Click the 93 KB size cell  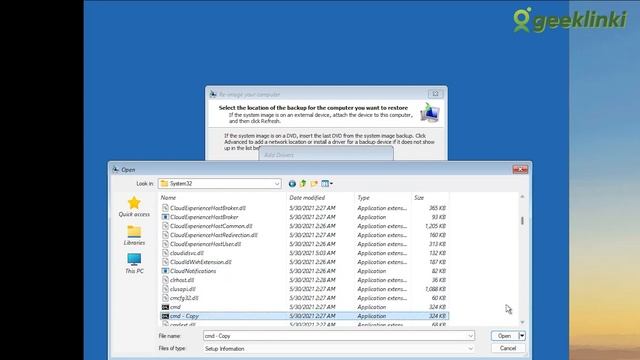point(438,217)
